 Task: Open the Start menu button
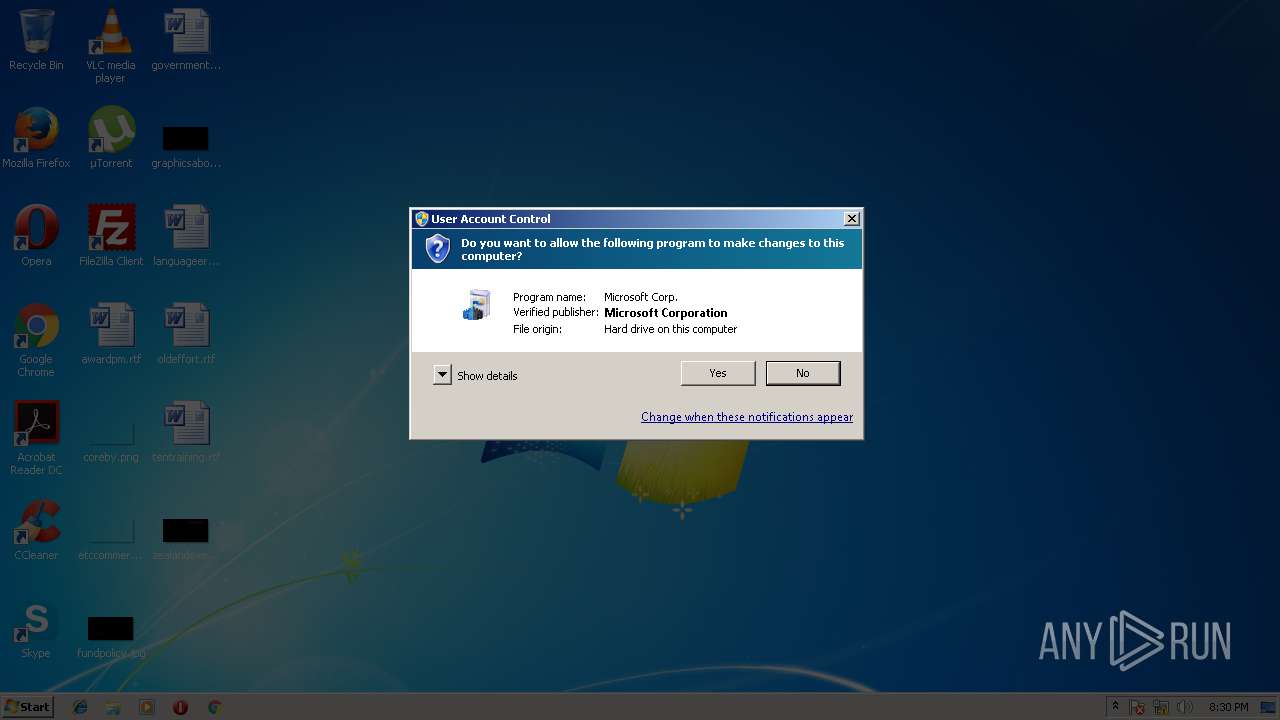[28, 707]
